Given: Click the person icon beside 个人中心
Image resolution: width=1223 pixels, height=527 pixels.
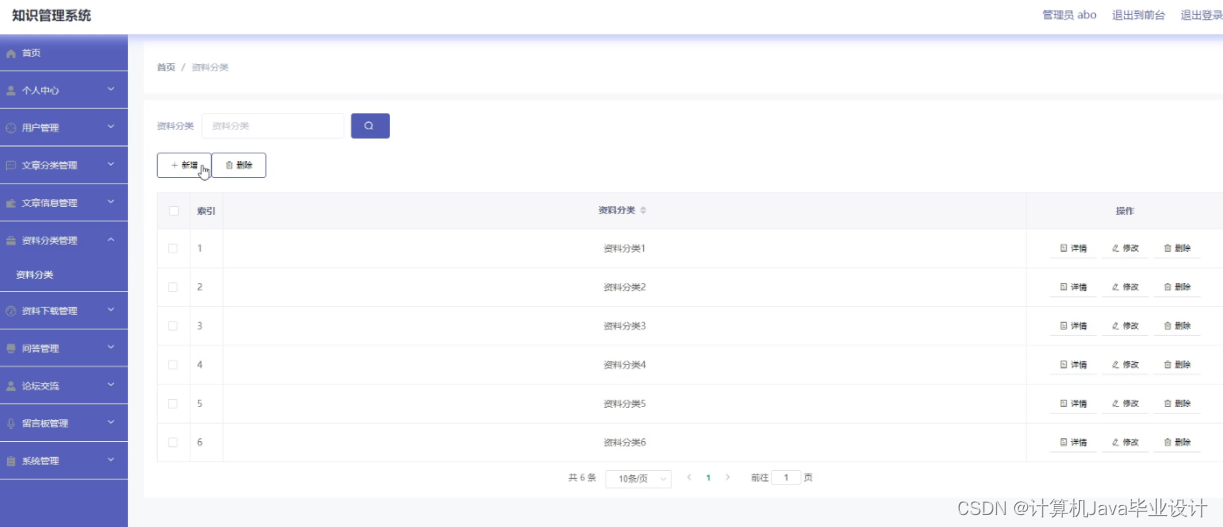Looking at the screenshot, I should 11,90.
